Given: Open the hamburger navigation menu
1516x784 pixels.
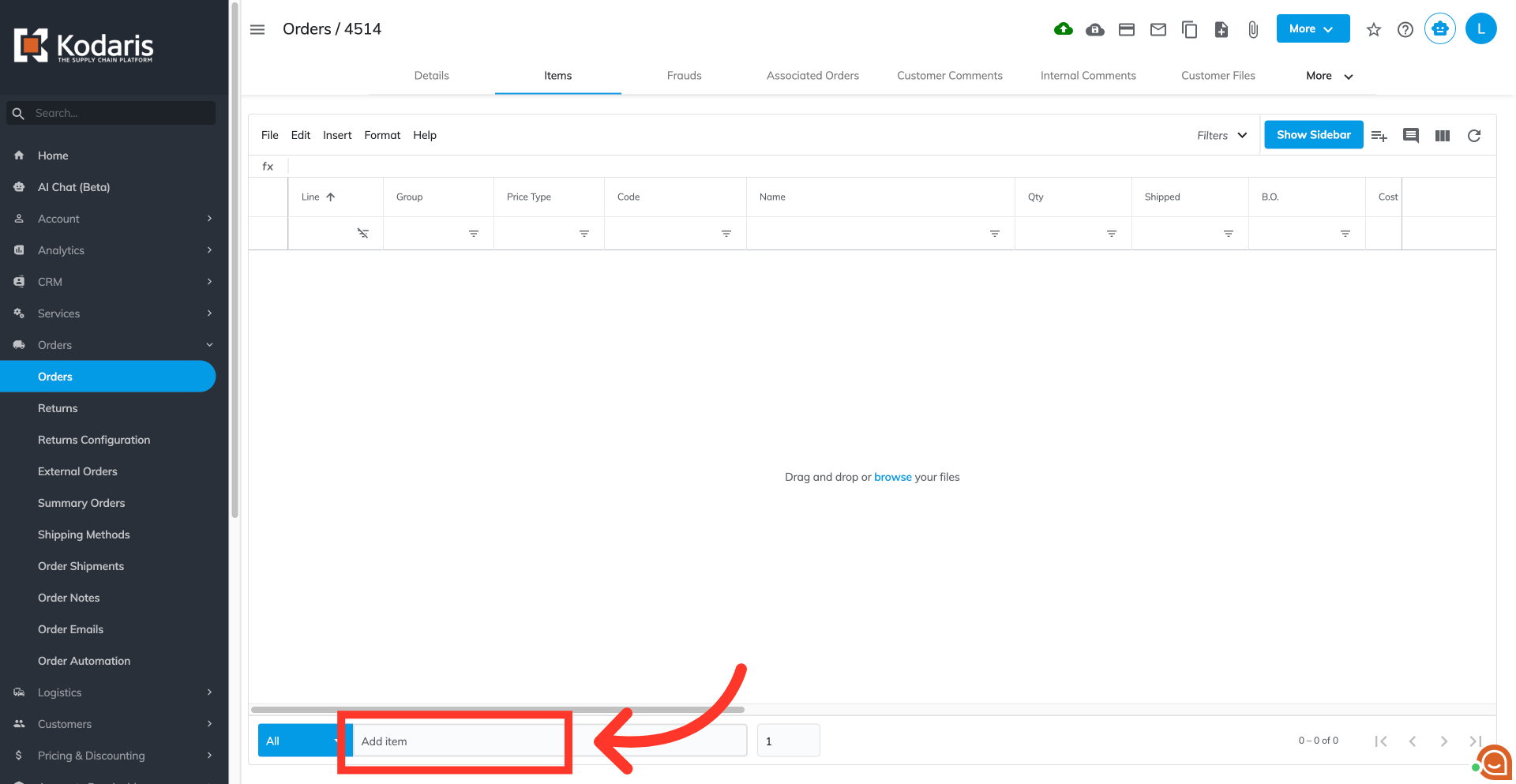Looking at the screenshot, I should click(257, 29).
